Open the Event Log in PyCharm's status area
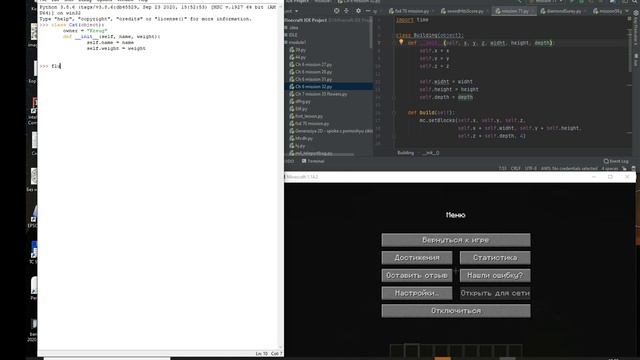640x360 pixels. coord(616,161)
